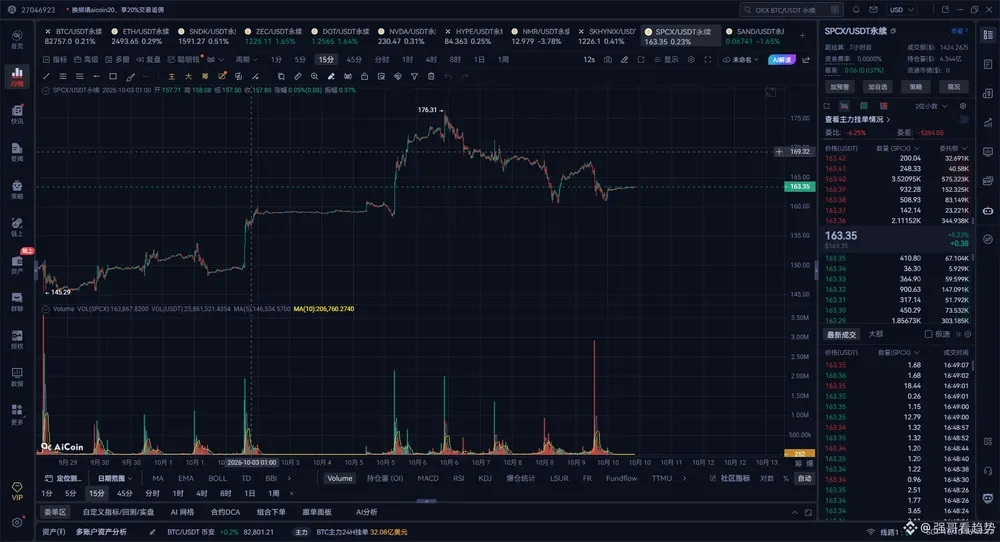
Task: Toggle visibility of Volume indicator legend
Action: 46,309
